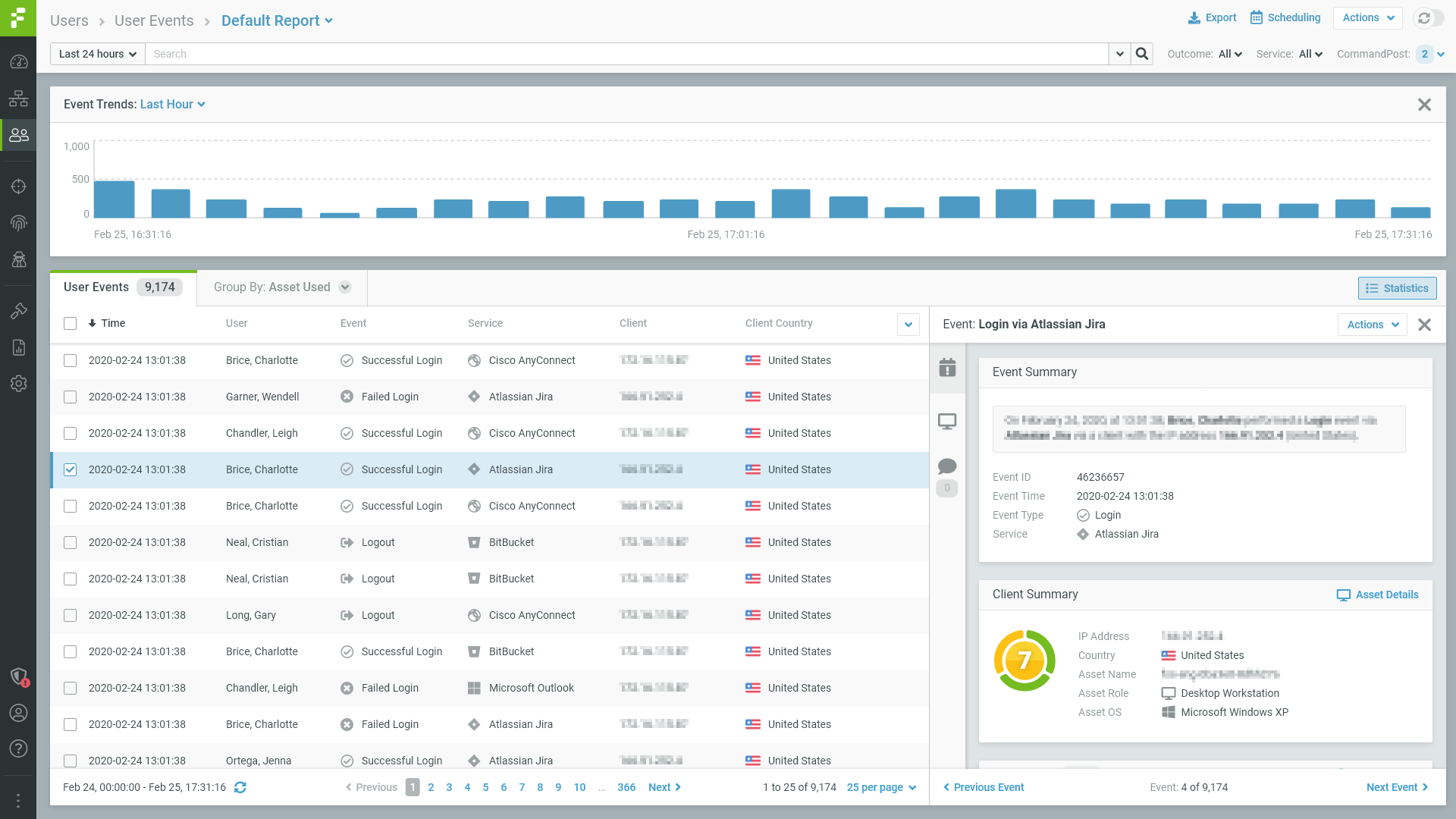Expand the Group By: Asset Used dropdown

(x=345, y=287)
